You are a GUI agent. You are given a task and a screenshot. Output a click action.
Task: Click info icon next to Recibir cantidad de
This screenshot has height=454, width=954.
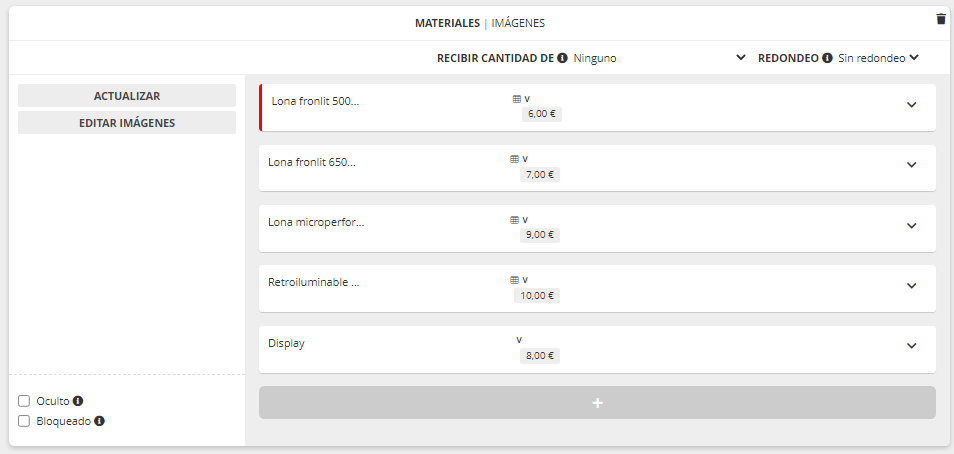click(x=563, y=58)
